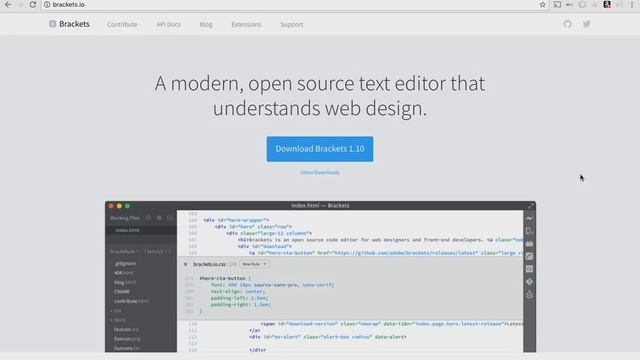Click the dark square extension icon in browser toolbar
Viewport: 640px width, 360px height.
(607, 4)
